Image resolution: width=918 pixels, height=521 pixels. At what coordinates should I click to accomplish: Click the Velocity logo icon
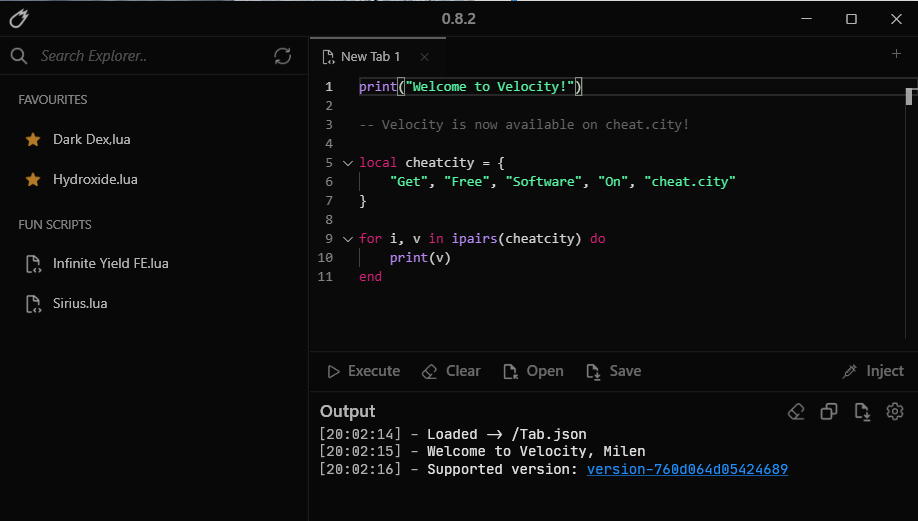(18, 18)
